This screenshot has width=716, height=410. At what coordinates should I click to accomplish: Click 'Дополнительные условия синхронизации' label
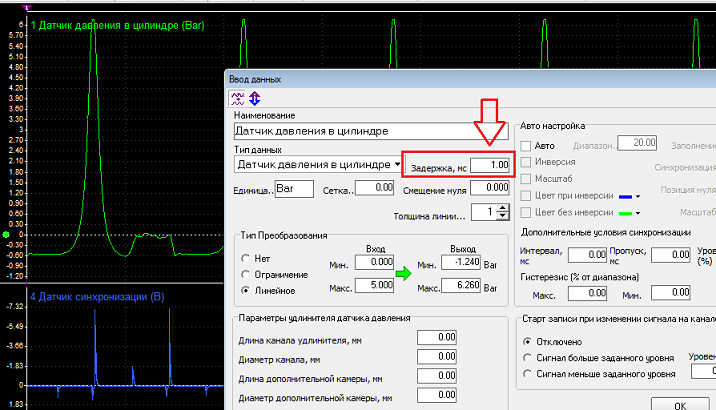(605, 232)
